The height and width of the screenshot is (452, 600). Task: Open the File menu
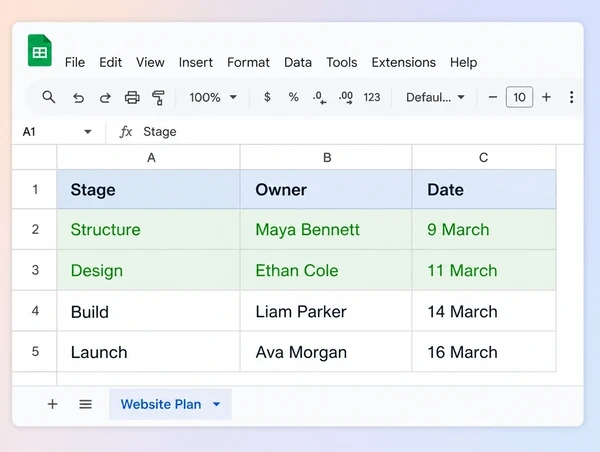(75, 62)
